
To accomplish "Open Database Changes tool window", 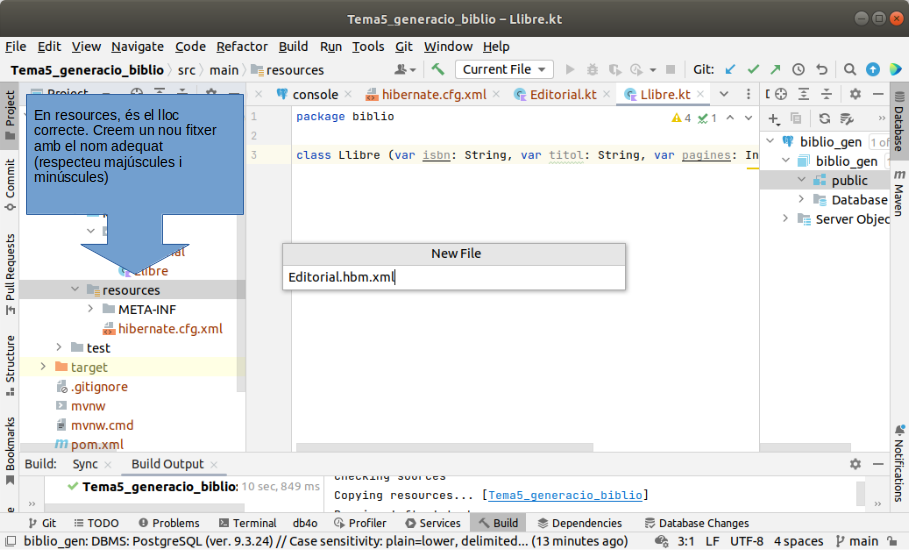I will pos(696,523).
